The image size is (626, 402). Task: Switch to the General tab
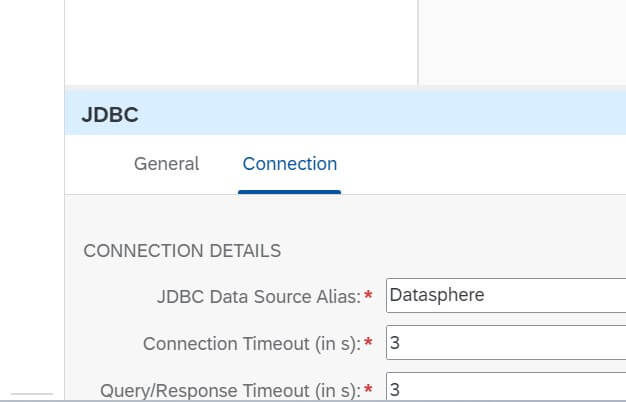[x=166, y=164]
